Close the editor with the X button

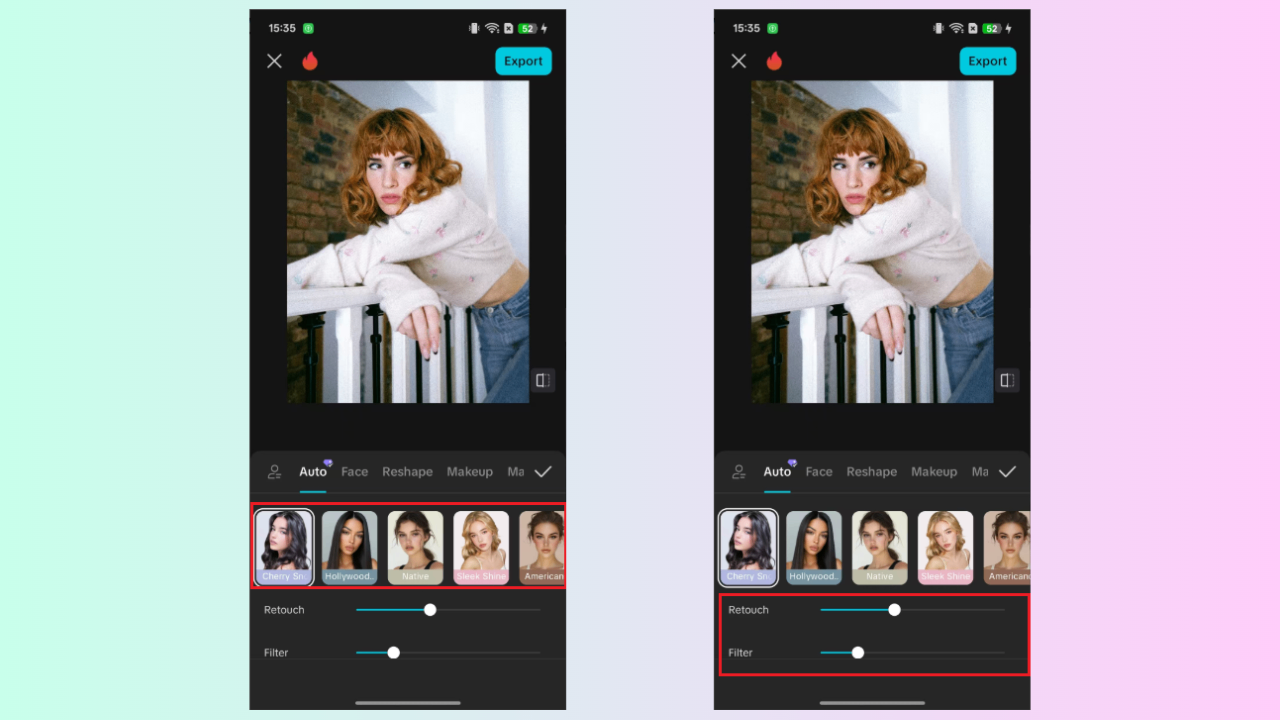coord(274,60)
